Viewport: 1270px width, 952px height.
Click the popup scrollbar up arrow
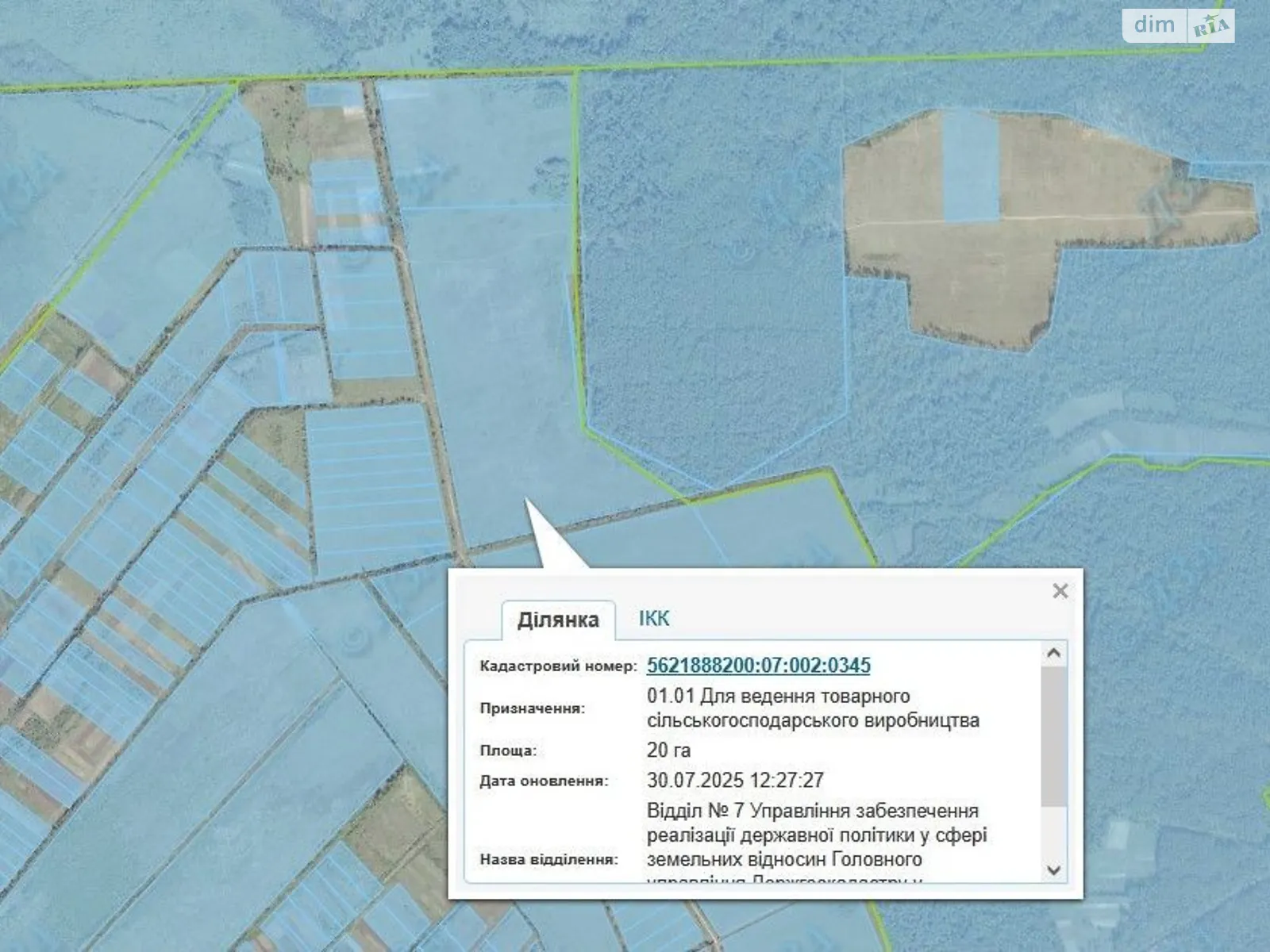pos(1054,654)
